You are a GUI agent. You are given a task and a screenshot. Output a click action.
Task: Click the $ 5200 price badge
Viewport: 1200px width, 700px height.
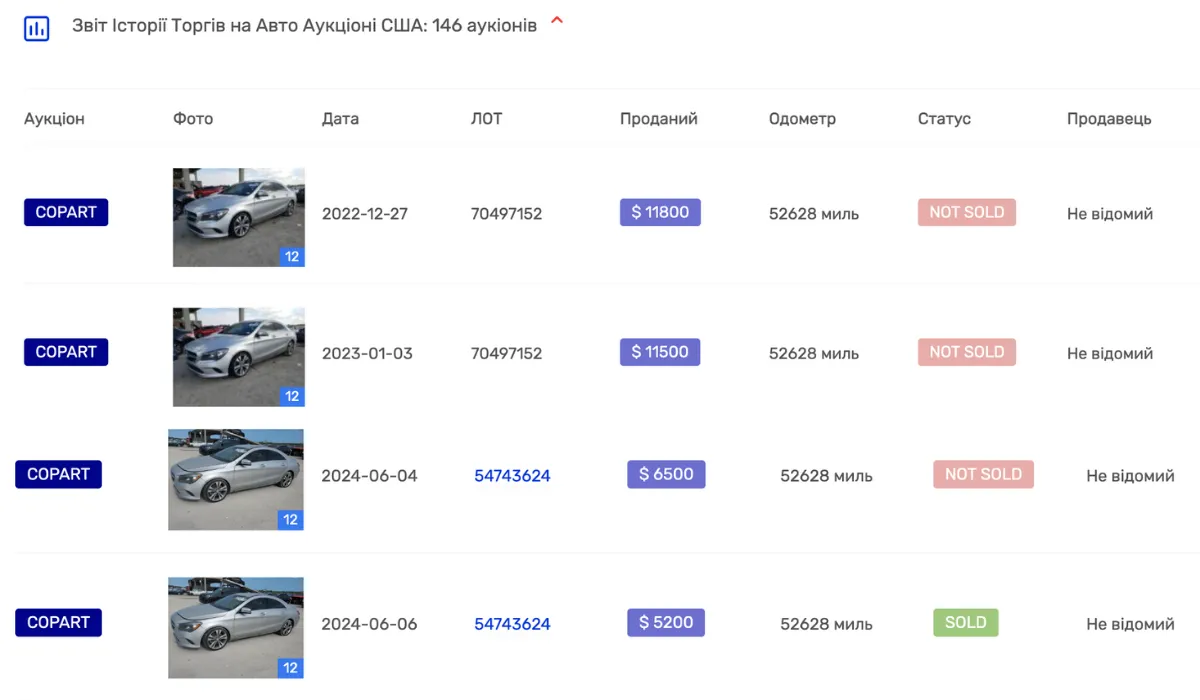tap(666, 622)
